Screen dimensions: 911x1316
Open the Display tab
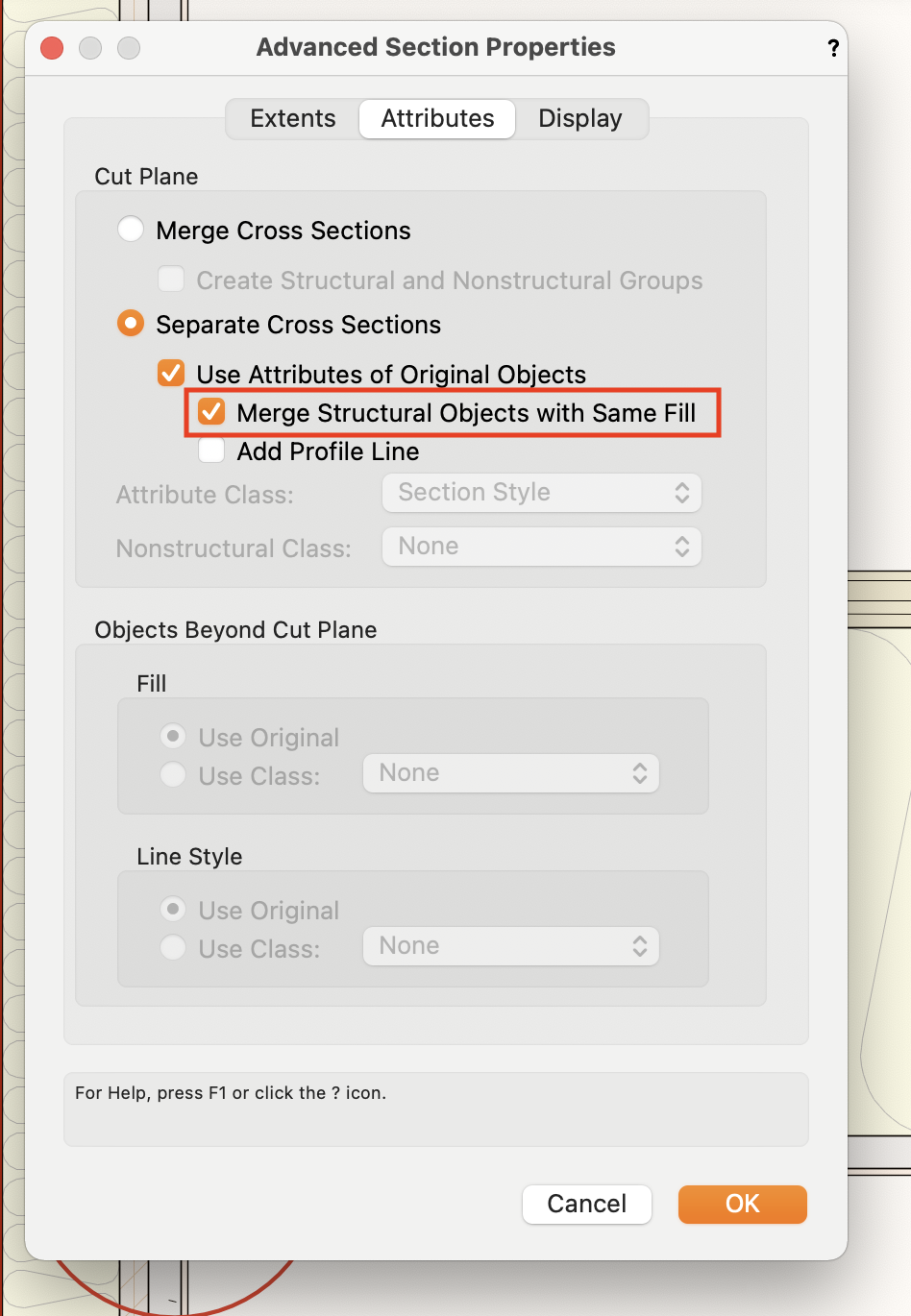[579, 119]
